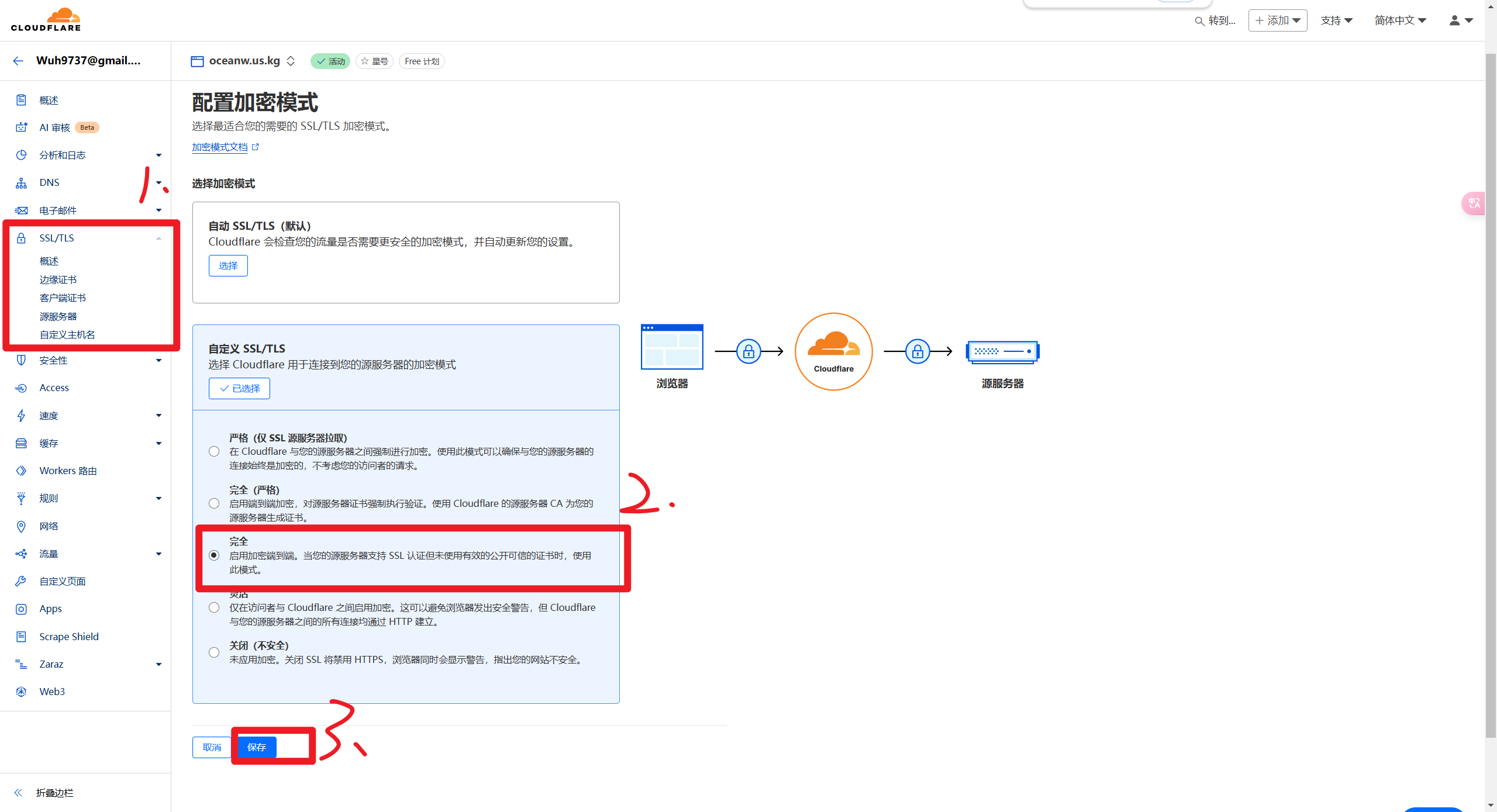Screen dimensions: 1497x812
Task: Click the Cloudflare logo
Action: [46, 20]
